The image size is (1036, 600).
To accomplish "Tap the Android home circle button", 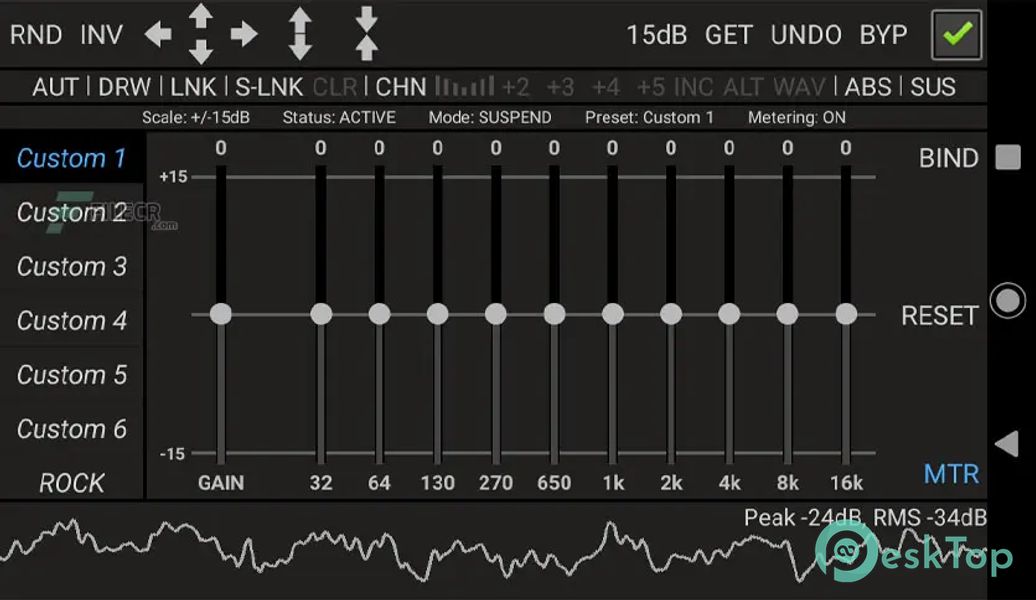I will [1008, 301].
